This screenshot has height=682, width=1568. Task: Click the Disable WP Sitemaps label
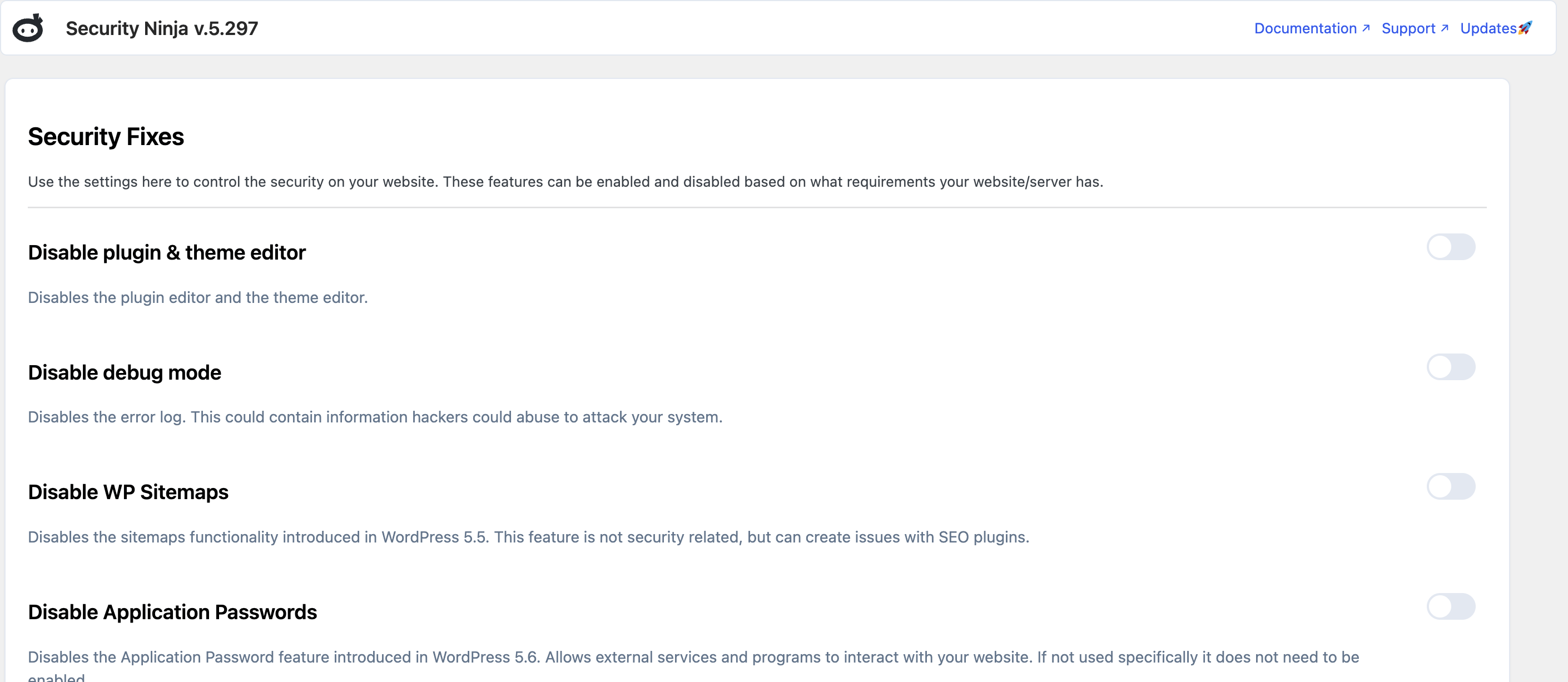pos(128,492)
